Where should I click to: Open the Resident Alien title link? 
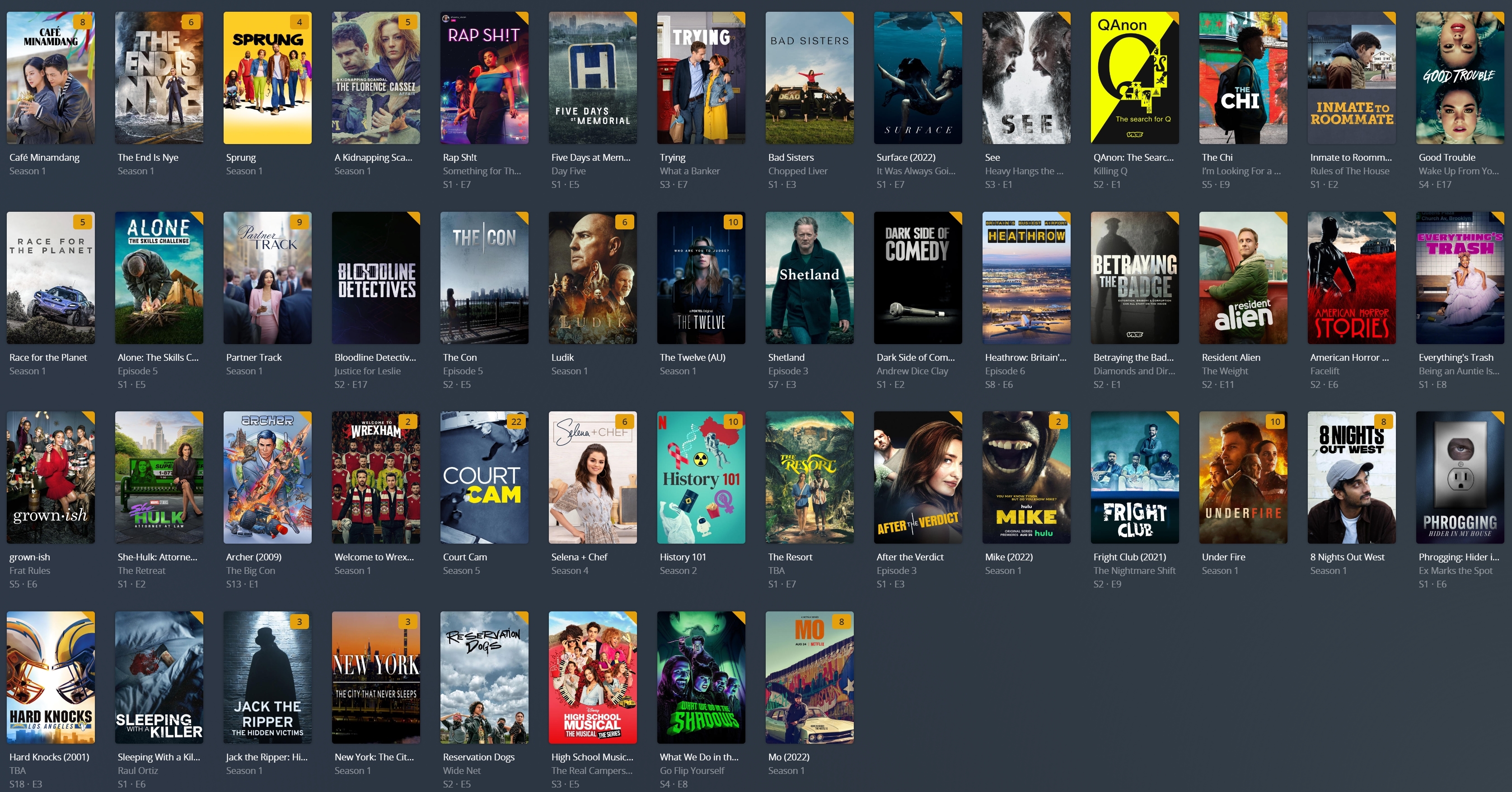tap(1231, 357)
